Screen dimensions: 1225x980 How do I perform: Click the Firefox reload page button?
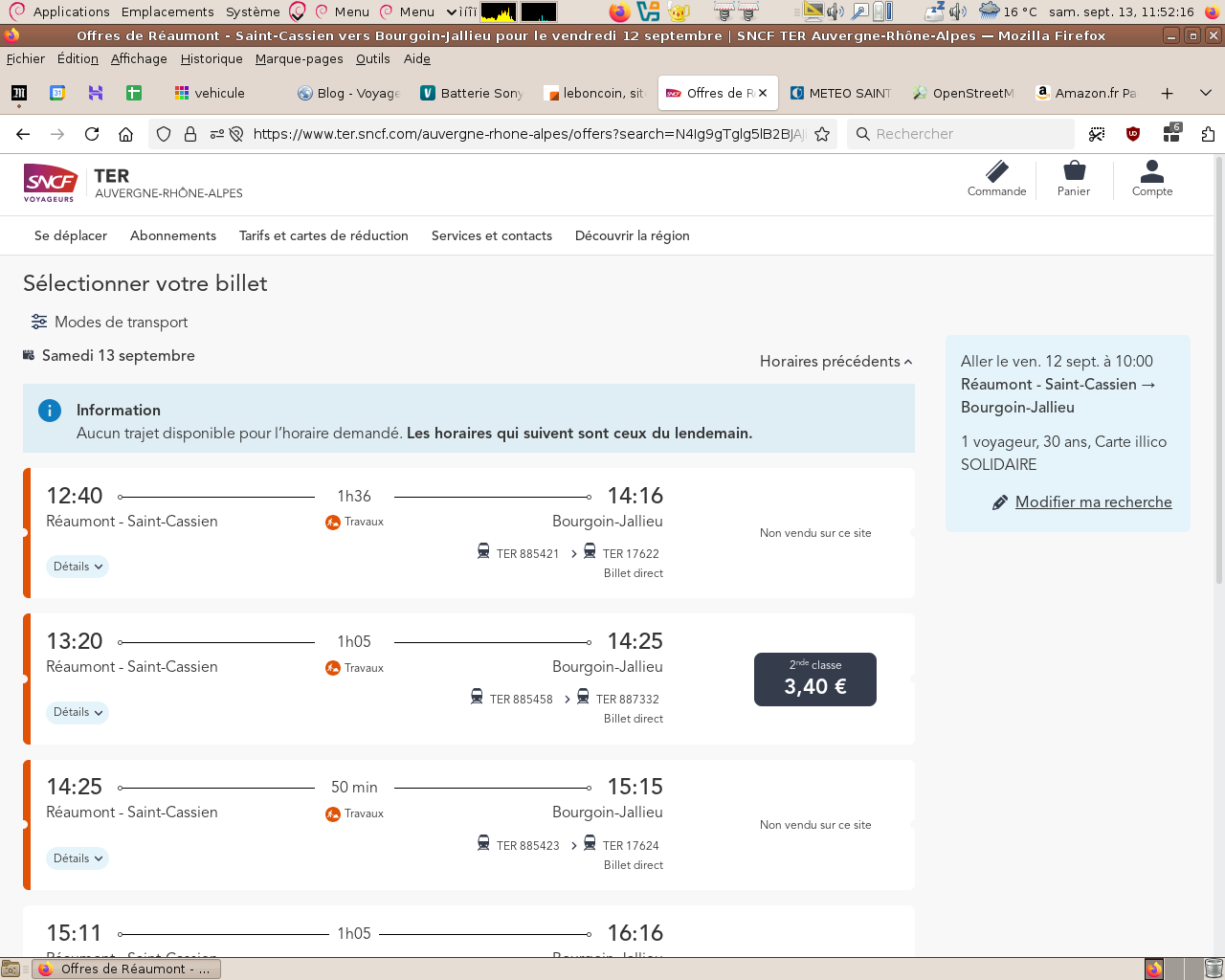click(x=92, y=134)
